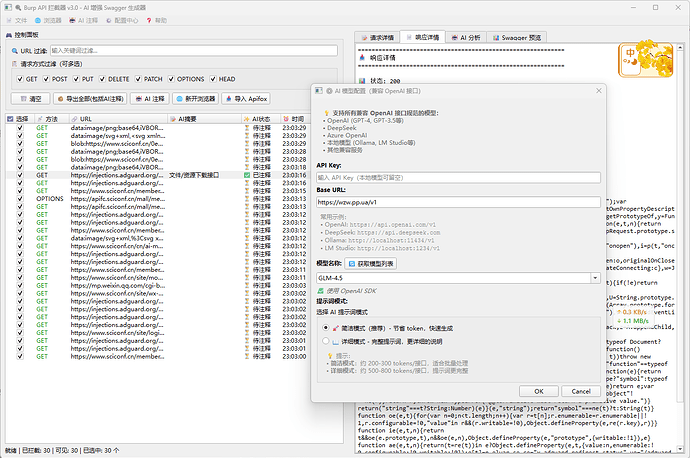
Task: Toggle the DELETE method filter checkbox
Action: coord(102,79)
